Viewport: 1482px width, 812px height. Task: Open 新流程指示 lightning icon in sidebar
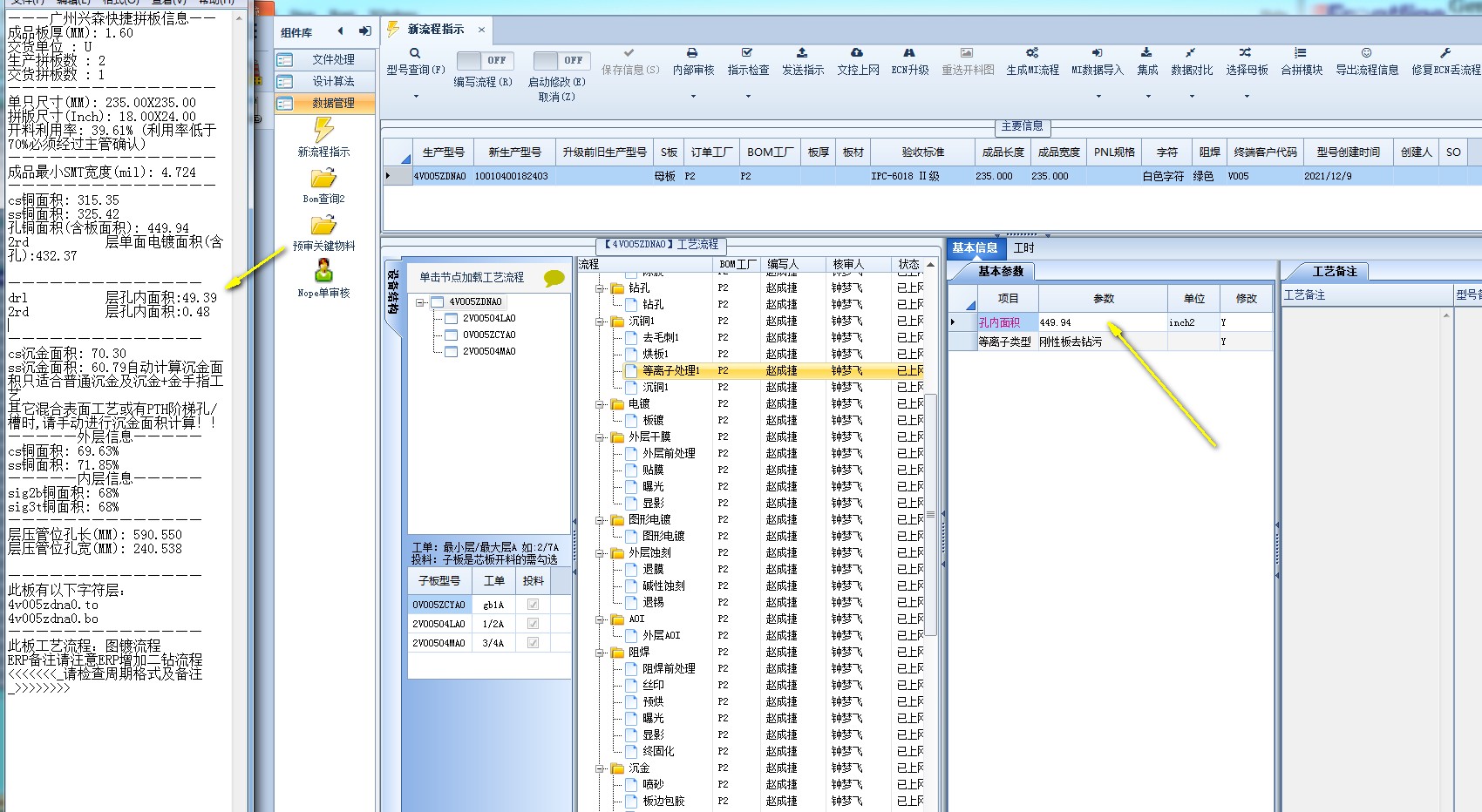pyautogui.click(x=323, y=130)
